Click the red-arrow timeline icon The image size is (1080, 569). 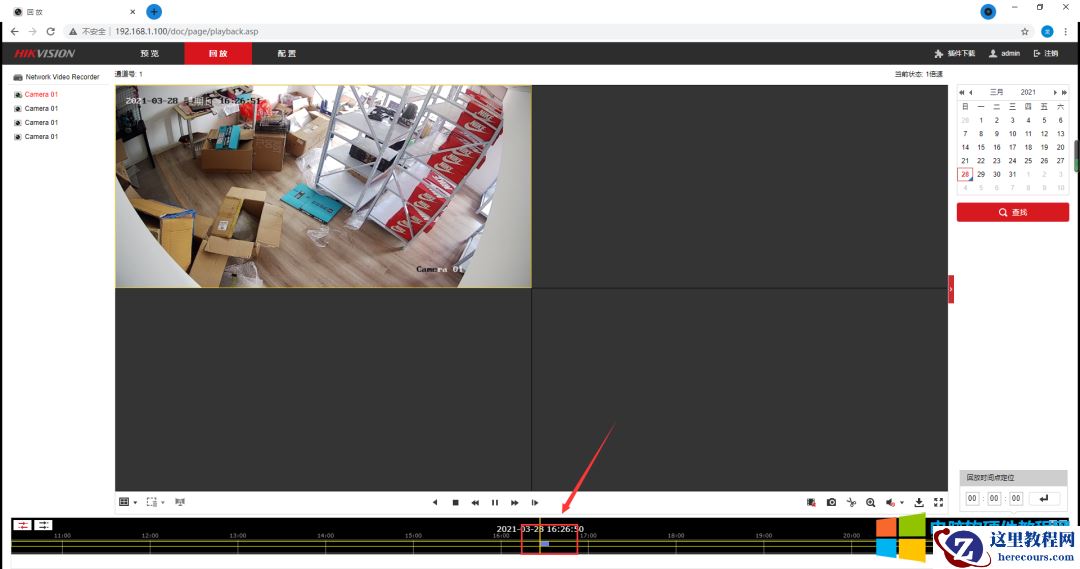pyautogui.click(x=22, y=525)
